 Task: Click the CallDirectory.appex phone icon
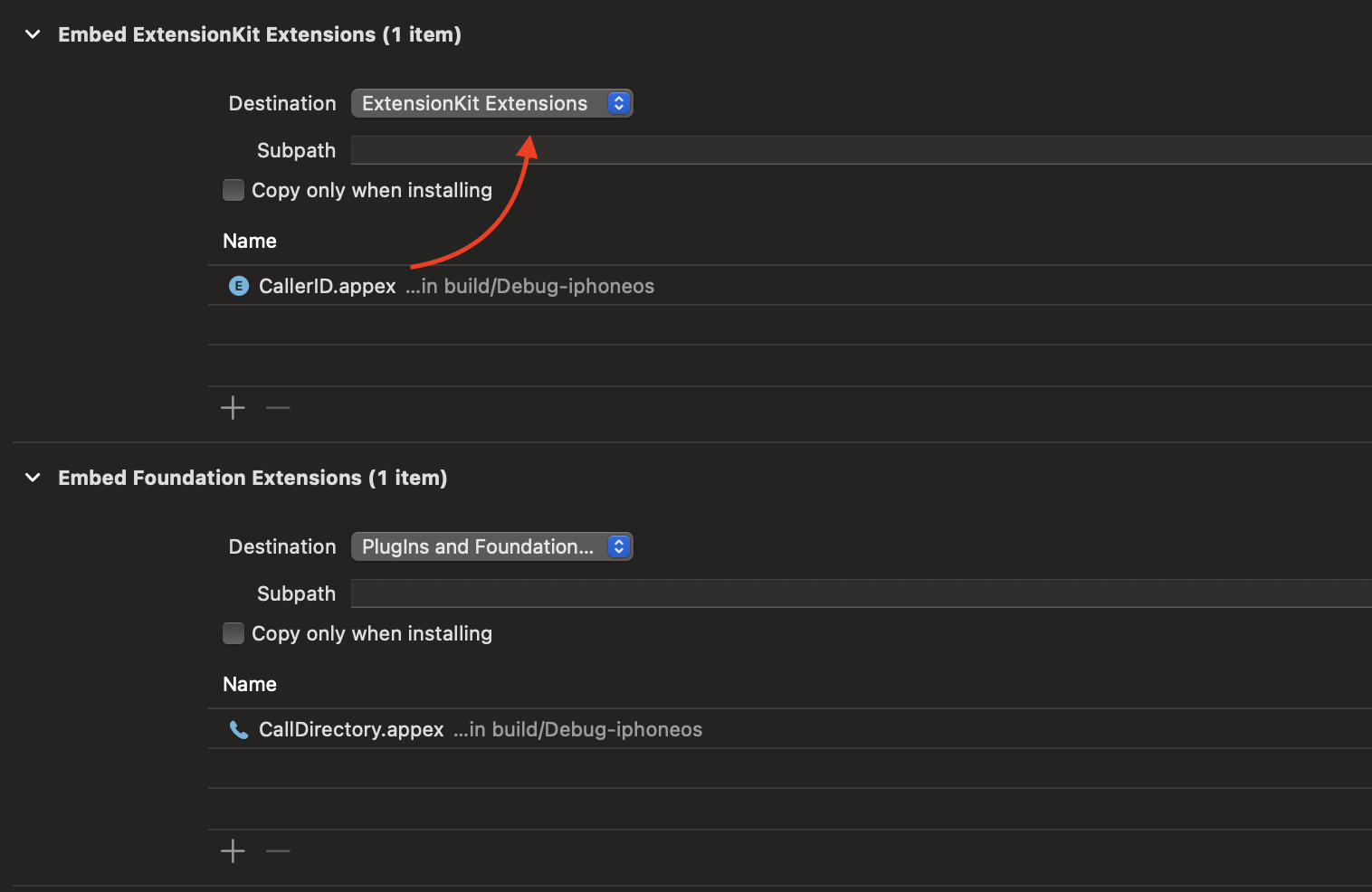click(x=239, y=729)
